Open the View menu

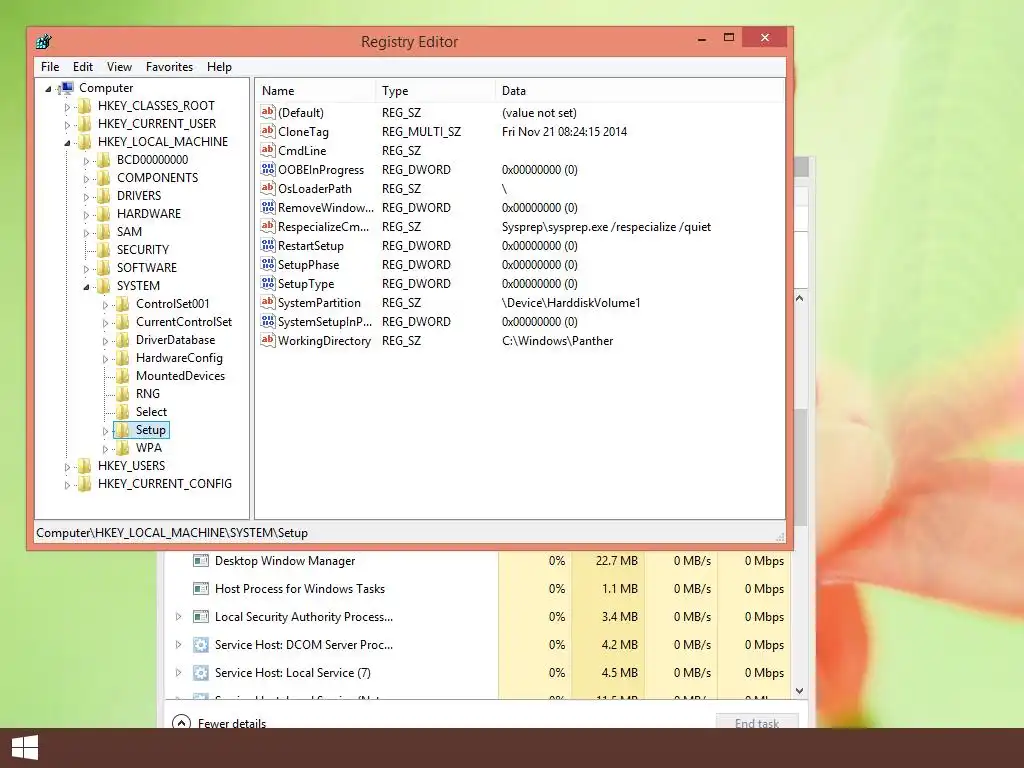click(x=120, y=67)
